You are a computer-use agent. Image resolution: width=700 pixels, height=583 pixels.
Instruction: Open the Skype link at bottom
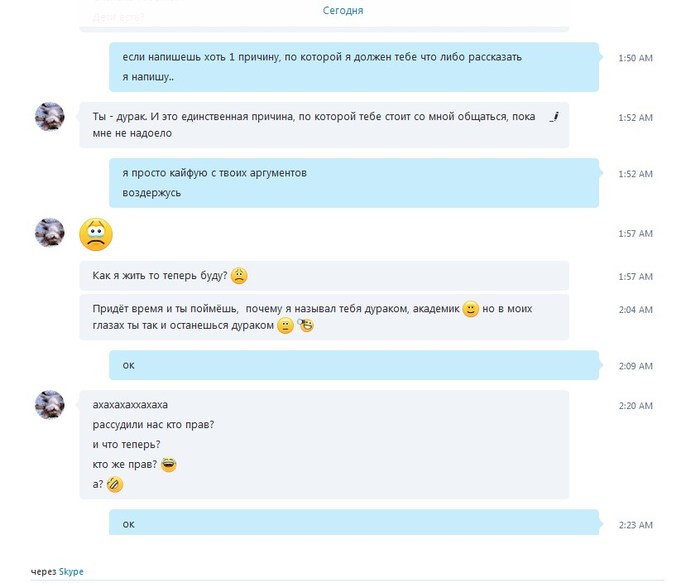[71, 571]
